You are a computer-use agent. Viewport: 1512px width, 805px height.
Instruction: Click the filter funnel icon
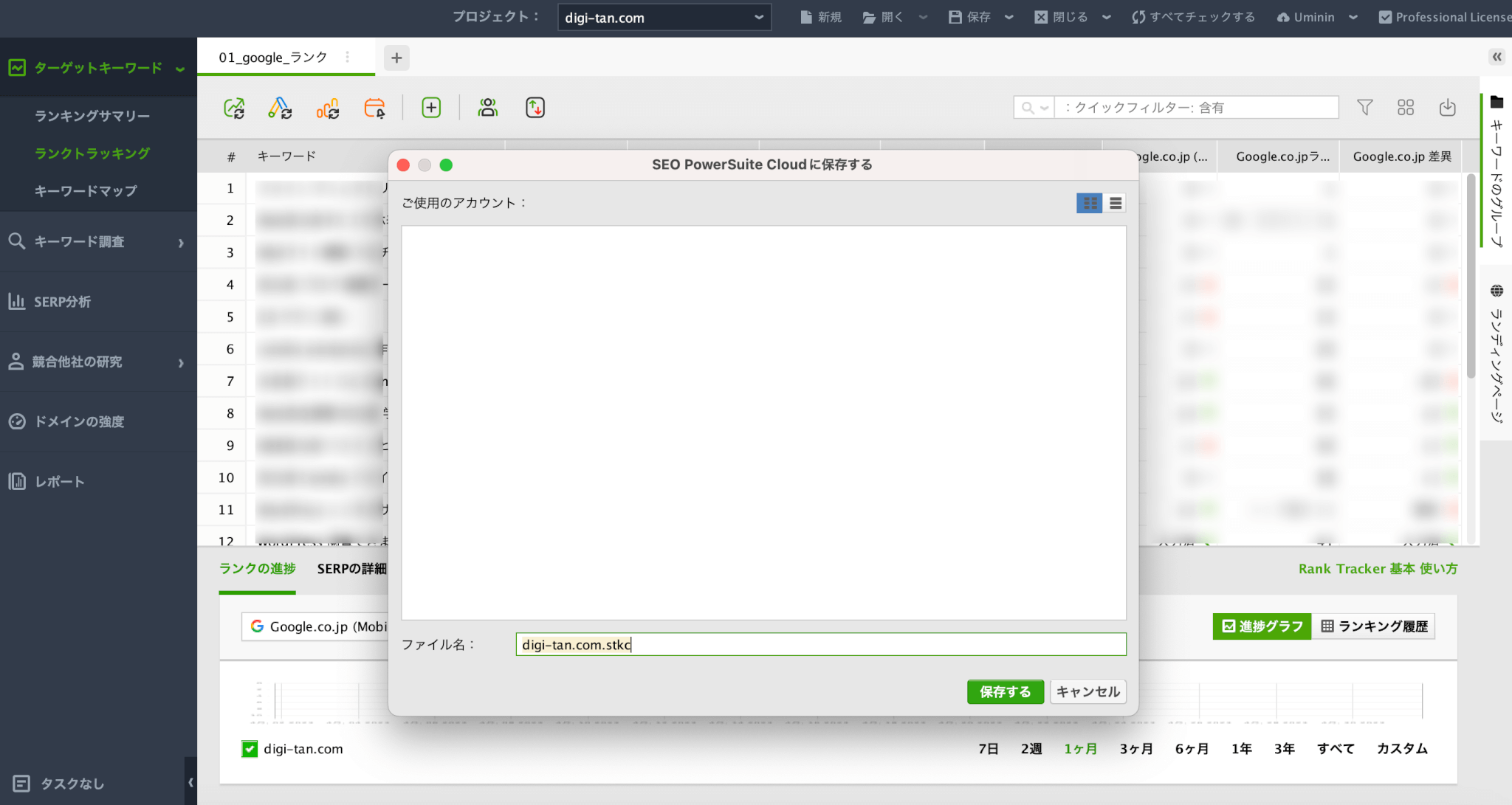pyautogui.click(x=1365, y=108)
